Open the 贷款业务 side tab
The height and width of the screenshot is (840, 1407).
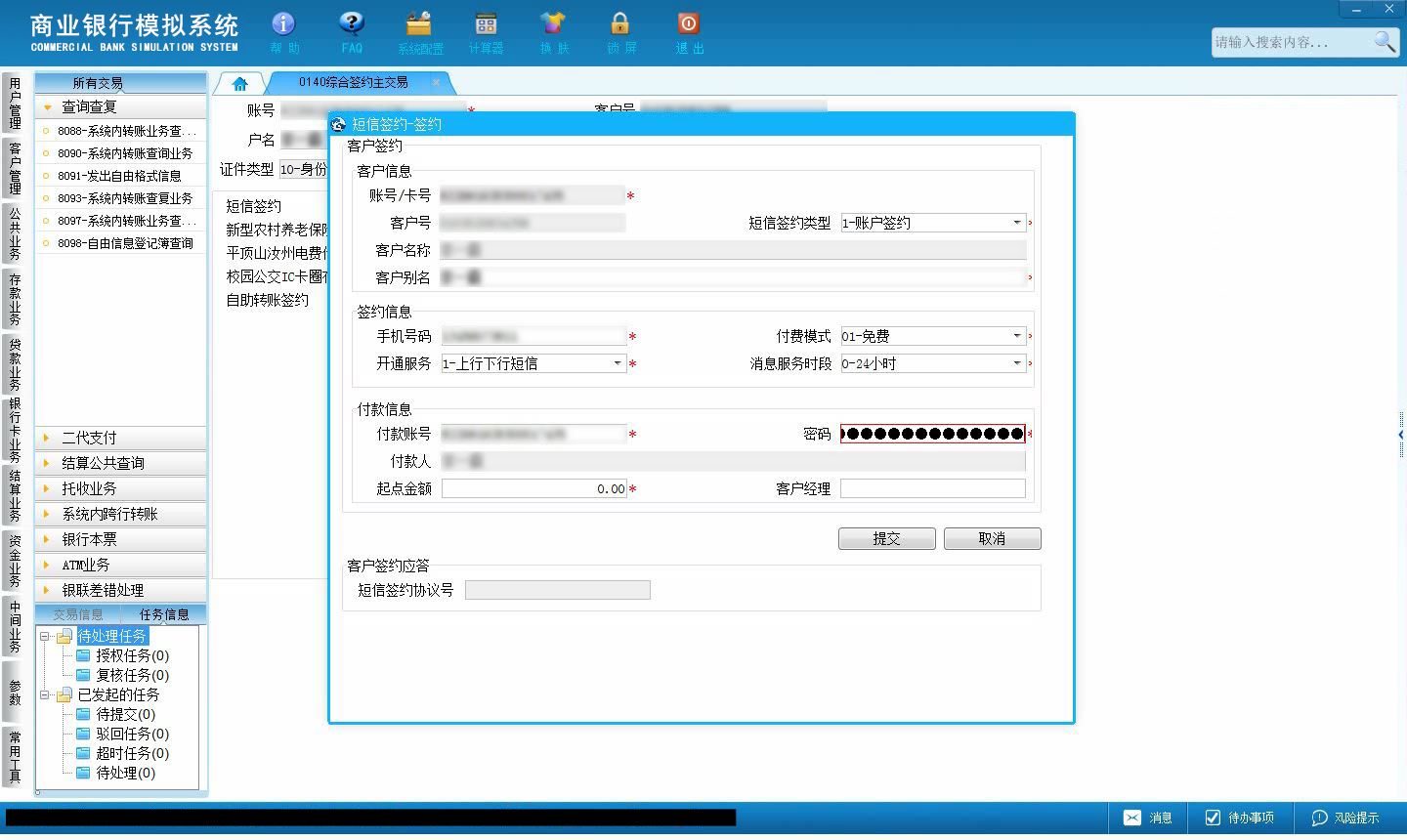coord(15,364)
